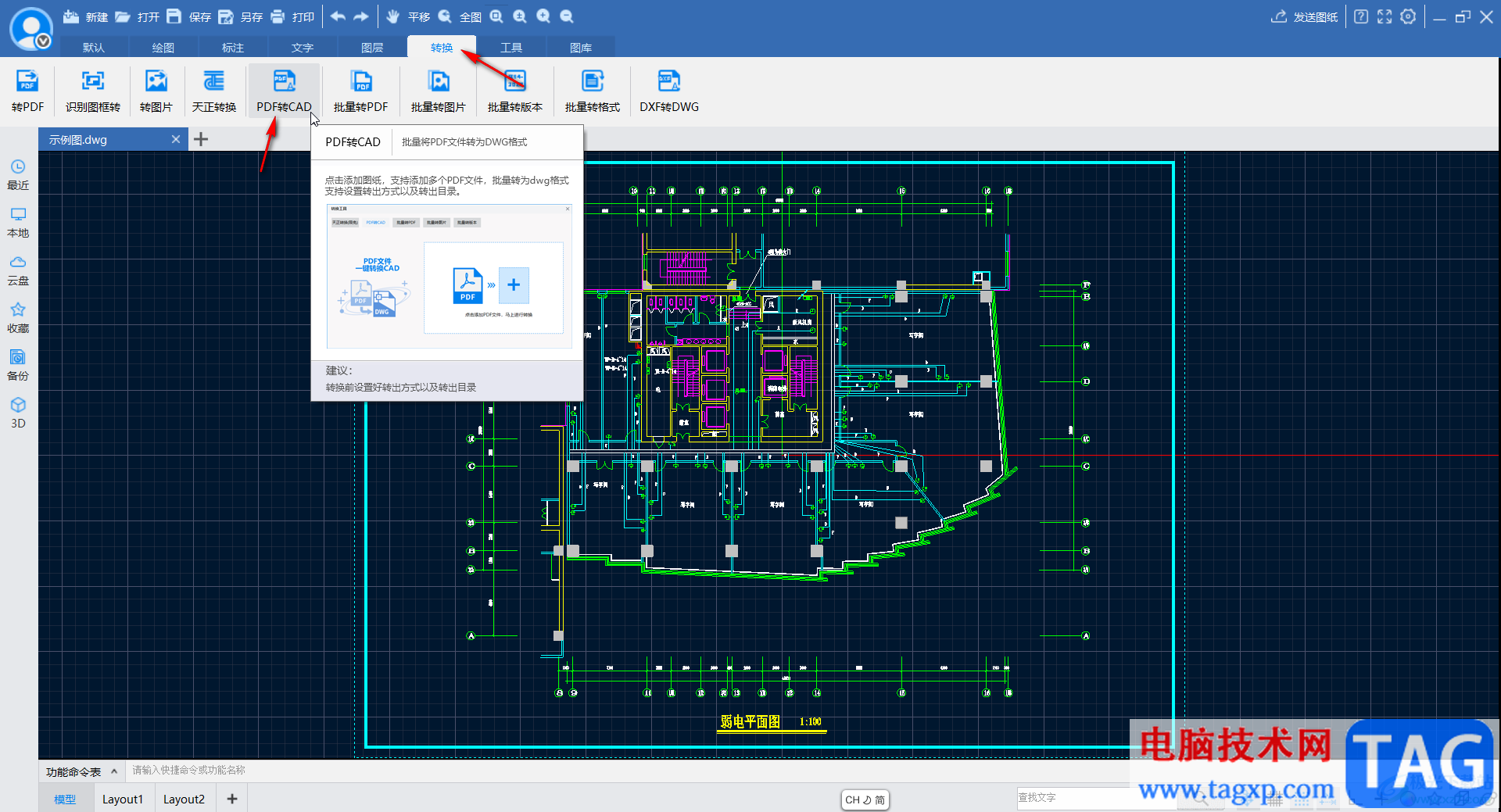1501x812 pixels.
Task: Click the 转图片 convert to image tool
Action: click(156, 91)
